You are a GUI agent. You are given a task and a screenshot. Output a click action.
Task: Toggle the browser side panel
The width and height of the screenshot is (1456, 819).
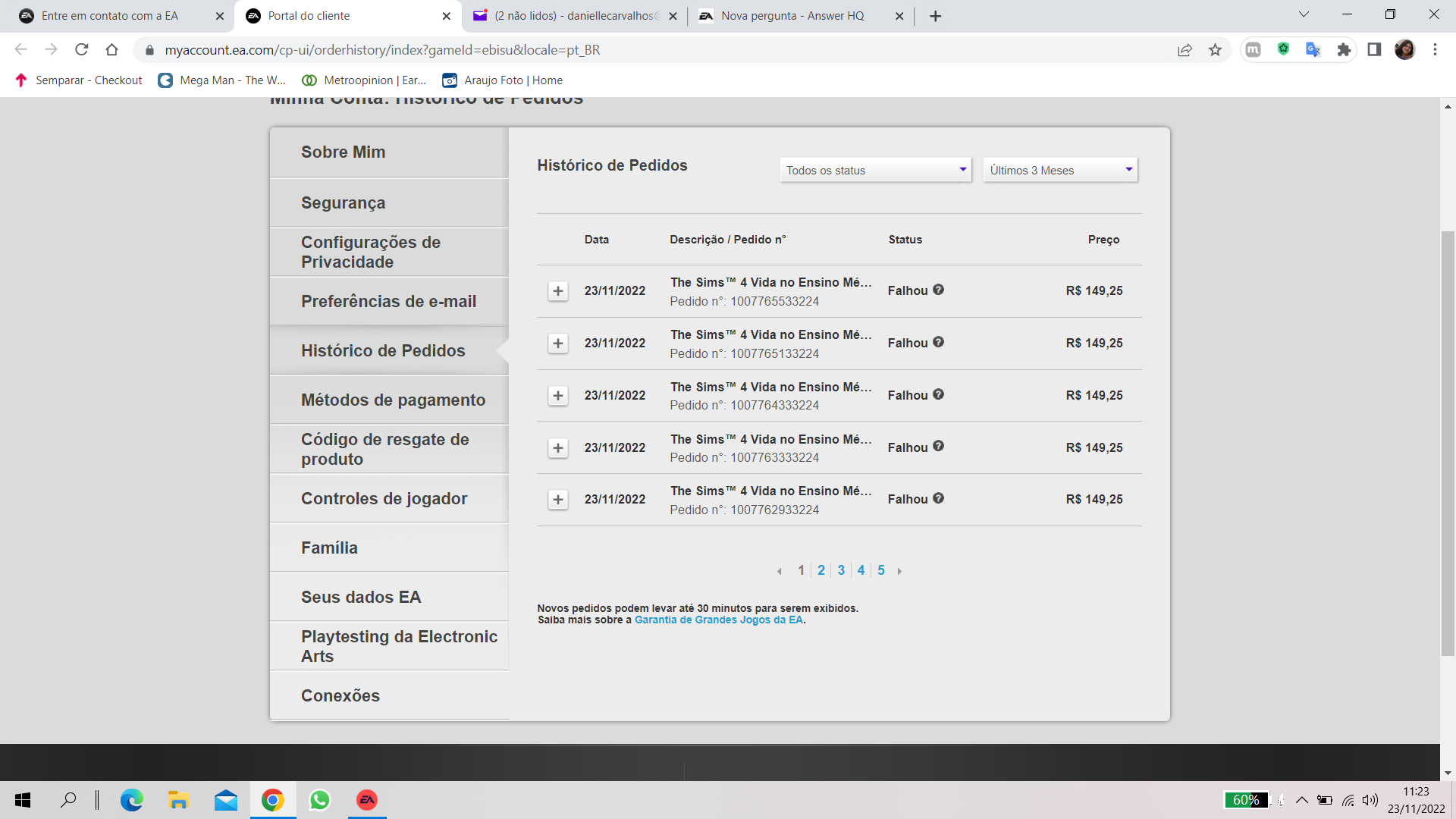click(1374, 50)
